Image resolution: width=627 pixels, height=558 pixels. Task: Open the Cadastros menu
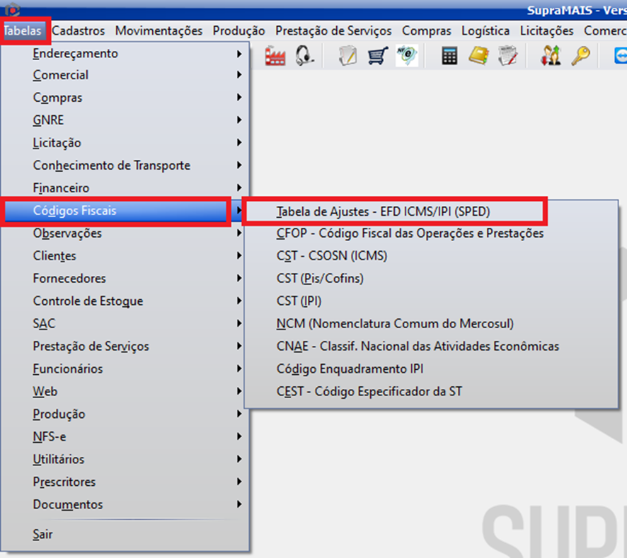(78, 31)
